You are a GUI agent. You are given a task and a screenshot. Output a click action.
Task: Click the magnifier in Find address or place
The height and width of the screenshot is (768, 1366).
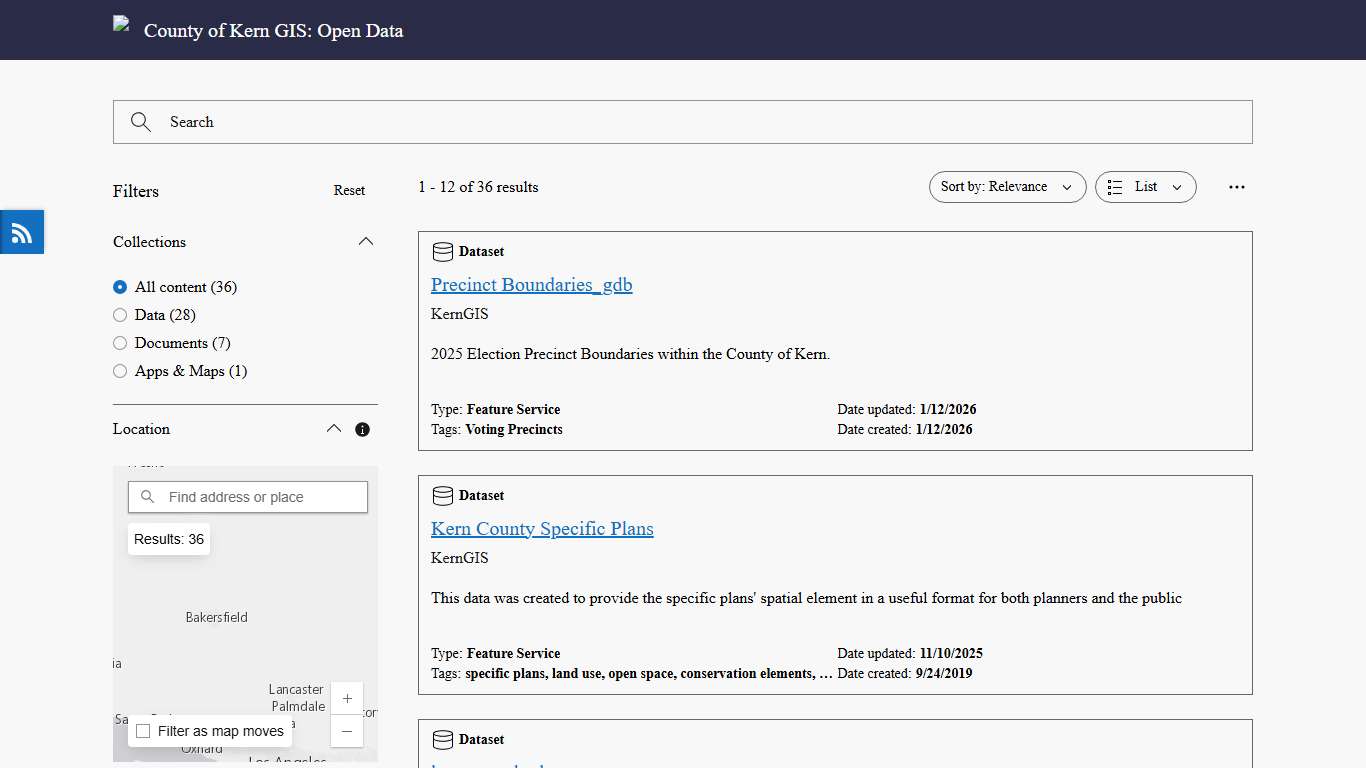(x=147, y=496)
